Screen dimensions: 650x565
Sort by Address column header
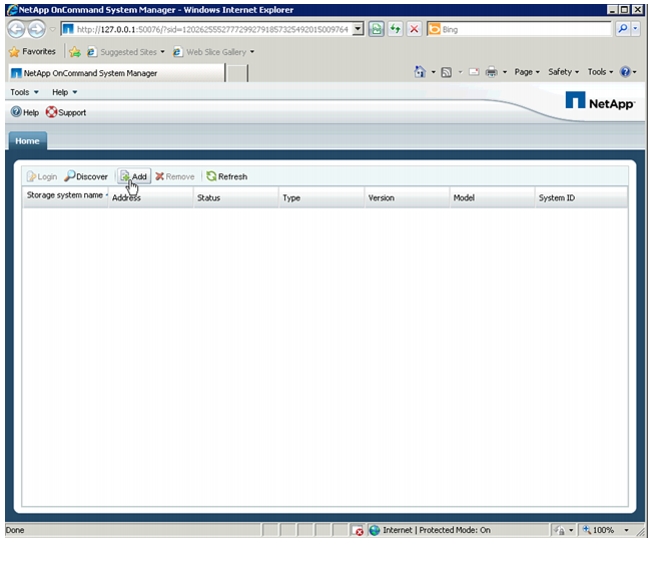pyautogui.click(x=150, y=198)
